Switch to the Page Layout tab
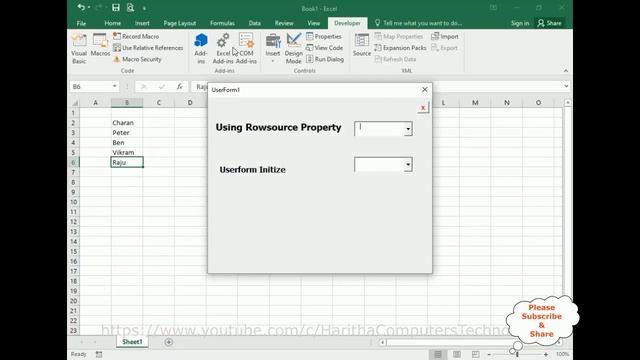This screenshot has height=360, width=640. pyautogui.click(x=180, y=23)
